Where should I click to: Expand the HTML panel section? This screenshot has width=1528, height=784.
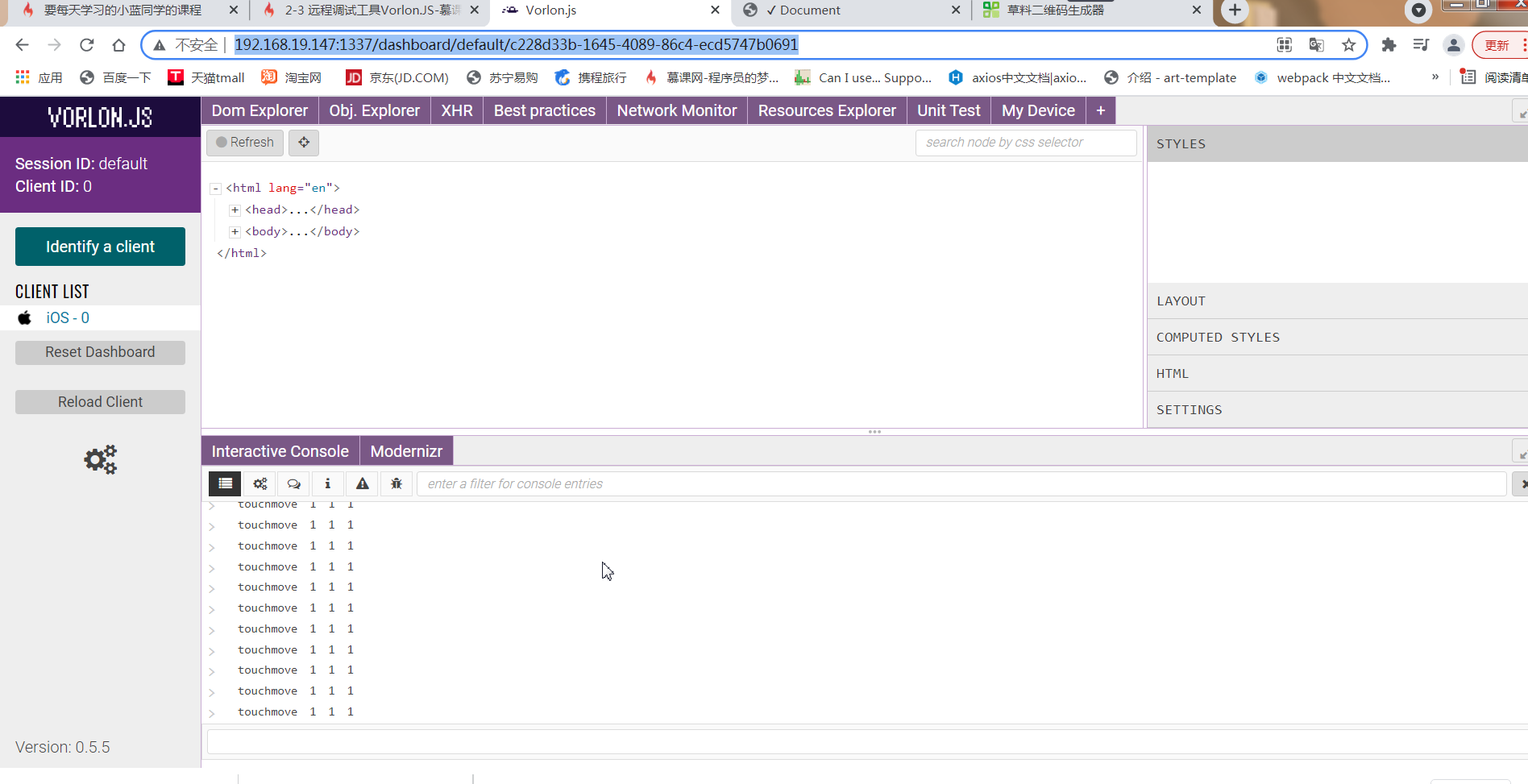pyautogui.click(x=1338, y=373)
